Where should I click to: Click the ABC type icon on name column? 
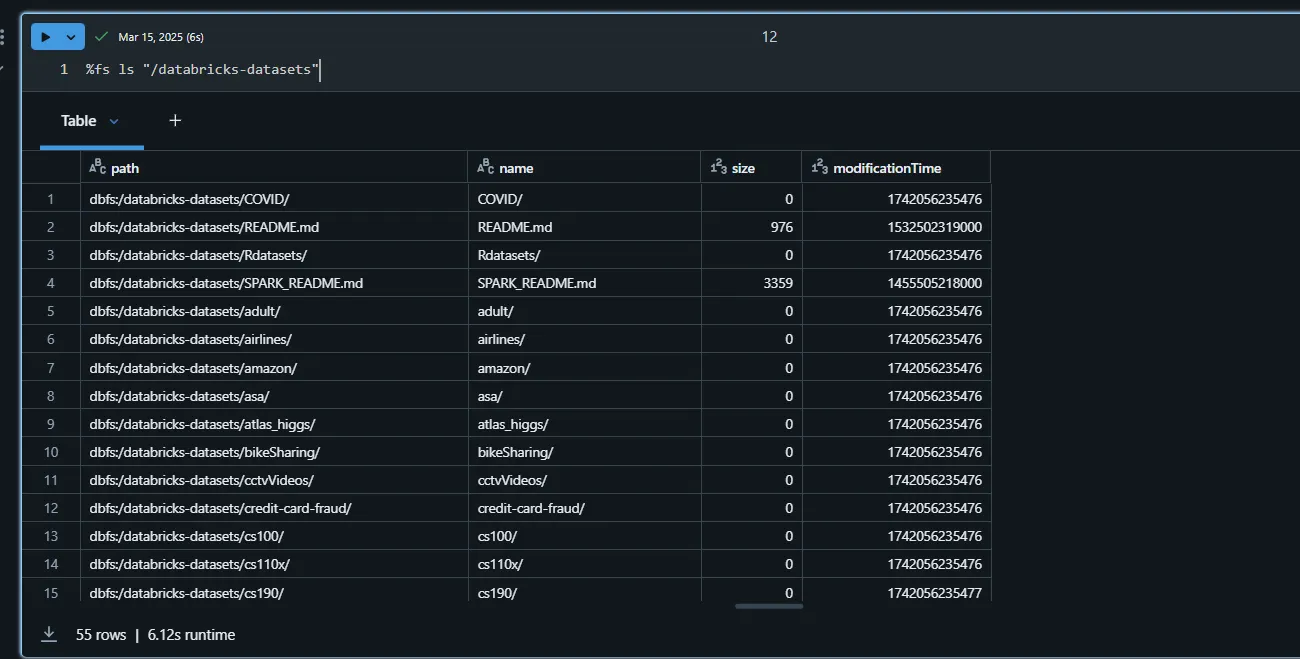coord(483,167)
